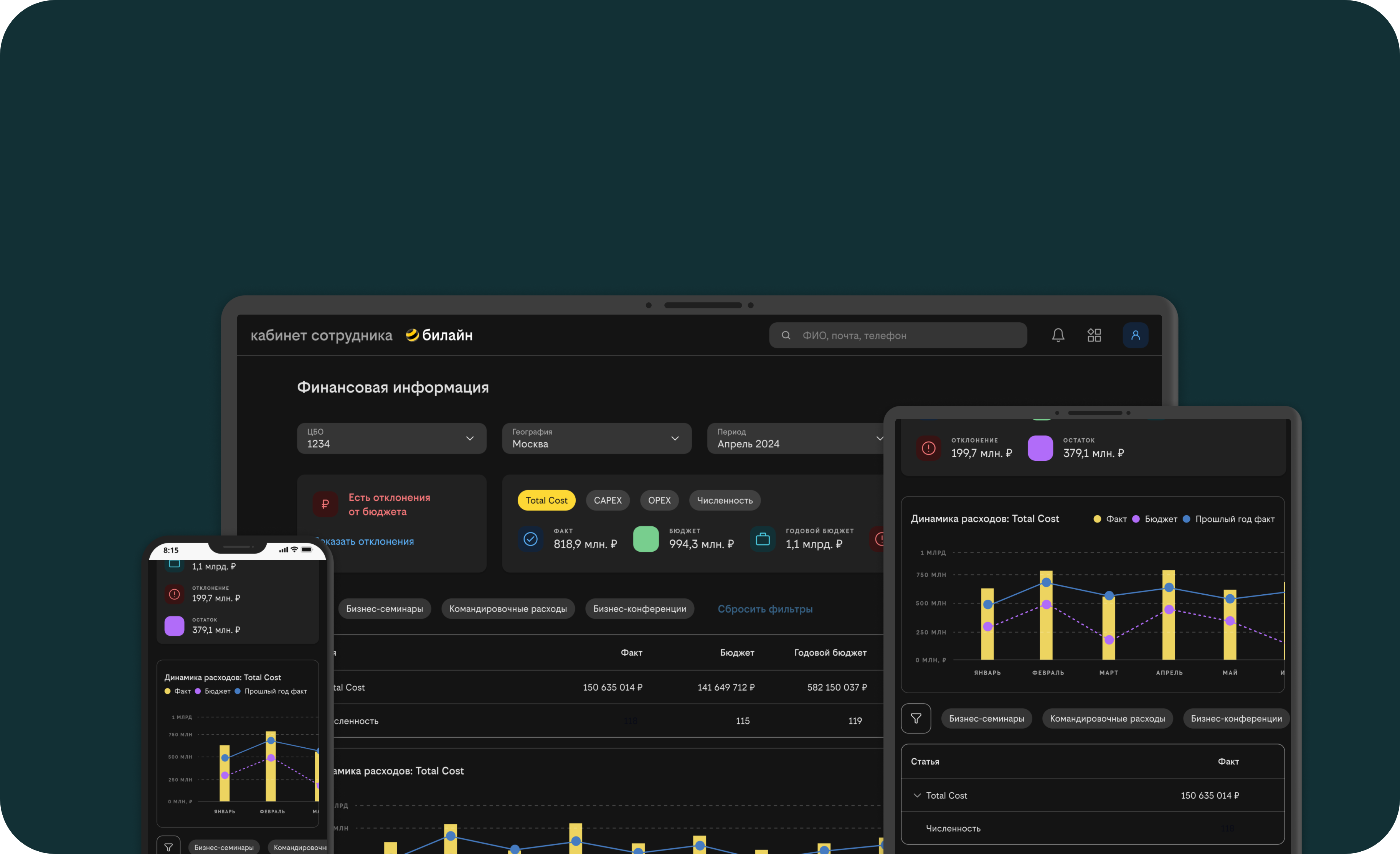This screenshot has height=854, width=1400.
Task: Open the География Москва dropdown
Action: point(597,438)
